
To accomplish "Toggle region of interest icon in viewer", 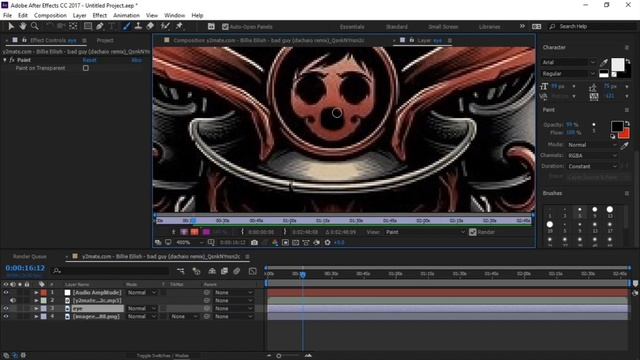I will click(285, 242).
